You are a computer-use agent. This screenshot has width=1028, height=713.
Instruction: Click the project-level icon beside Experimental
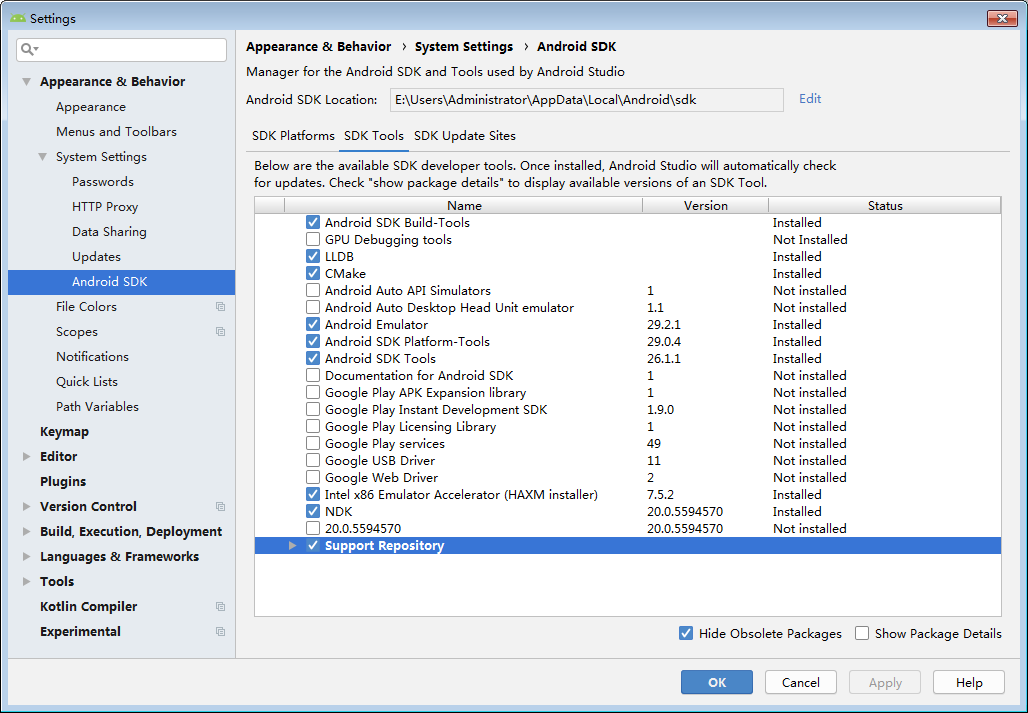click(220, 632)
